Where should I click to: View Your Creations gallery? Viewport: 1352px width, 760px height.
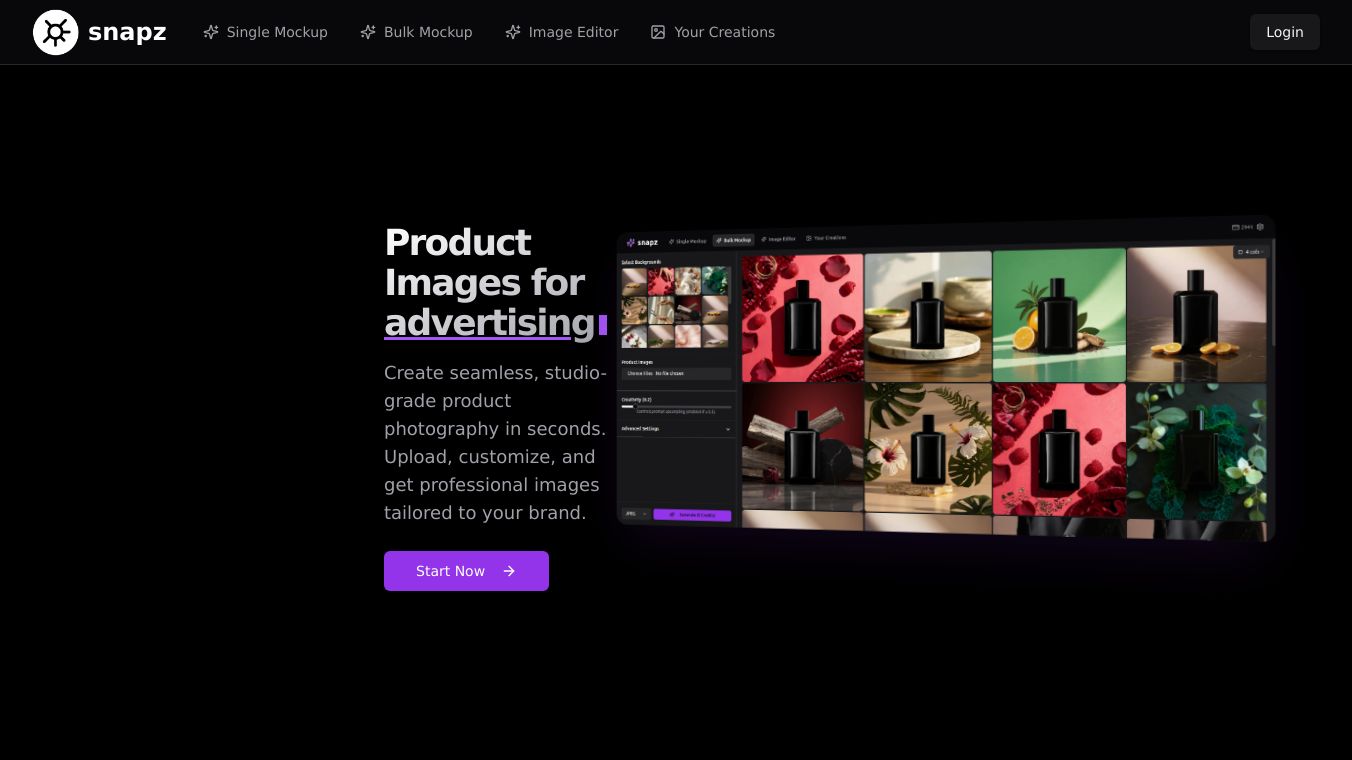click(x=713, y=32)
